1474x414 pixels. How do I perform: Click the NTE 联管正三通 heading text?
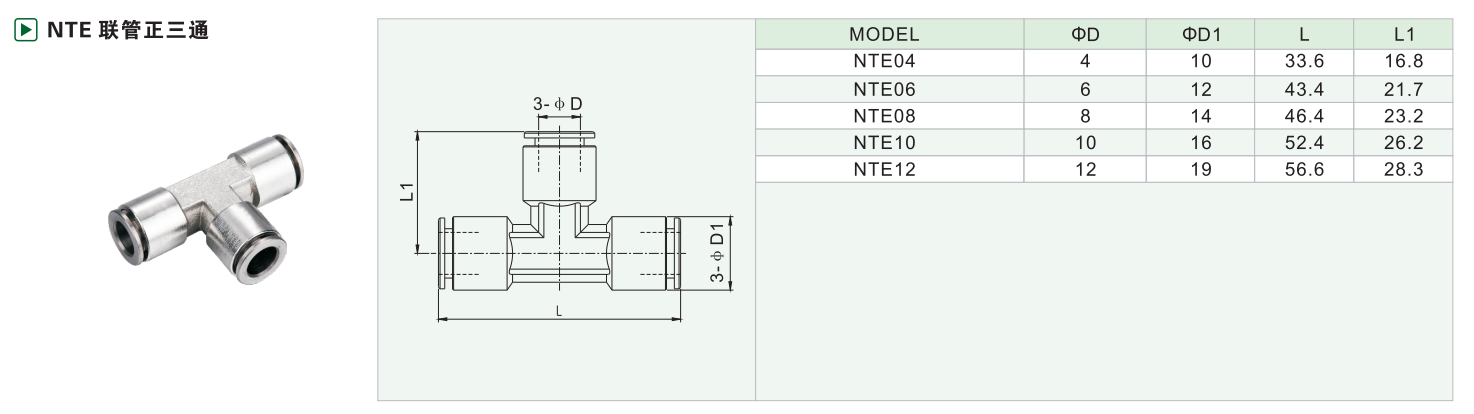click(x=127, y=30)
